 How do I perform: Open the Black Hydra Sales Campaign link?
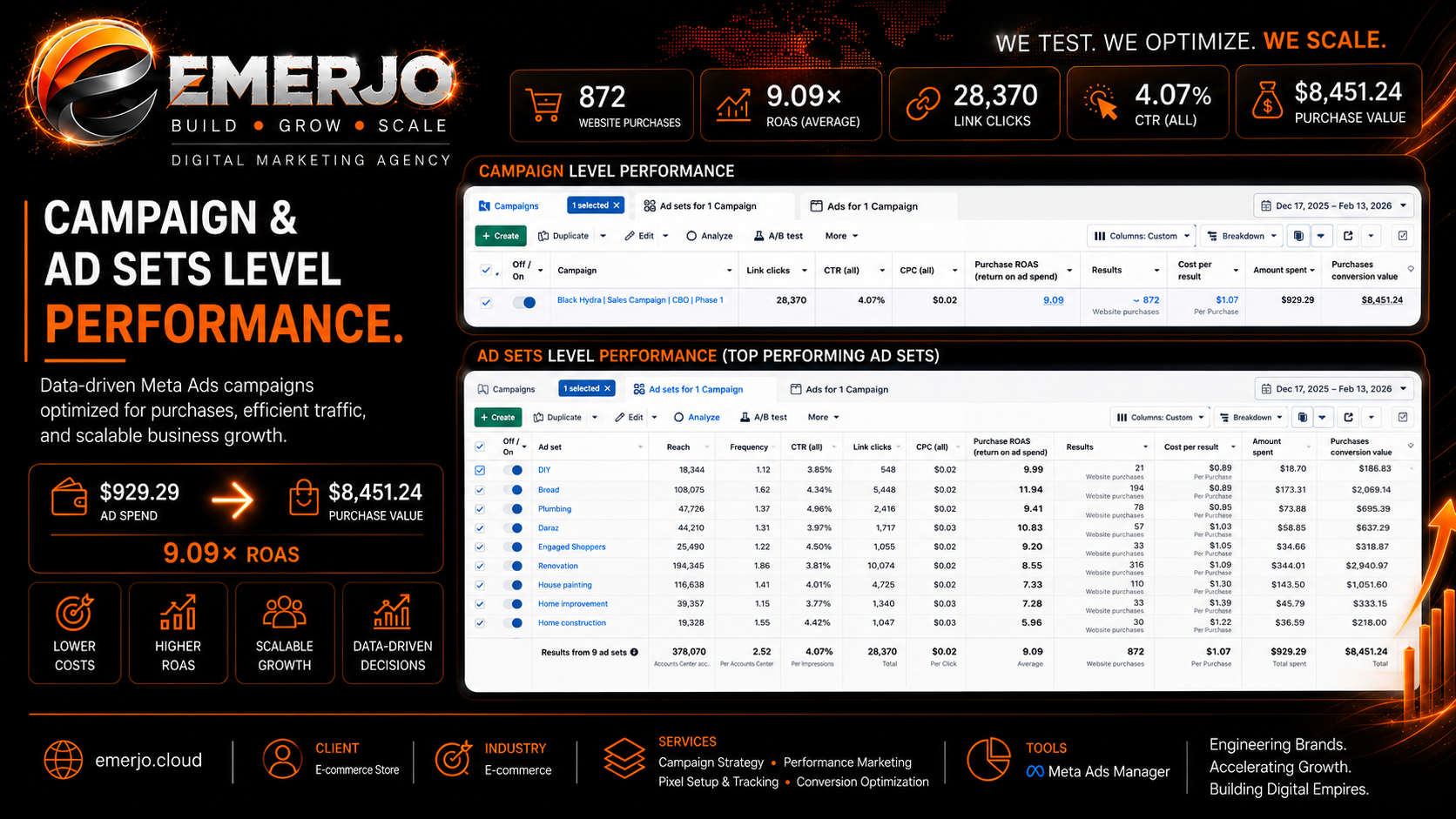640,300
